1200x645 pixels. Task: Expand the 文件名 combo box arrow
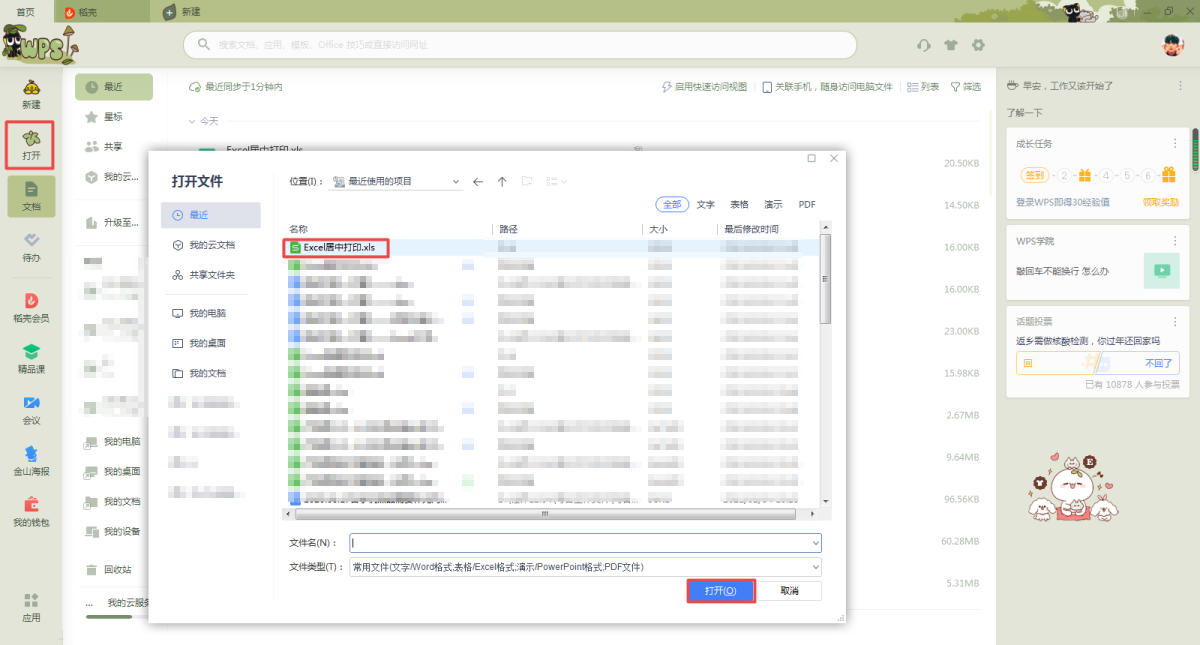point(815,543)
